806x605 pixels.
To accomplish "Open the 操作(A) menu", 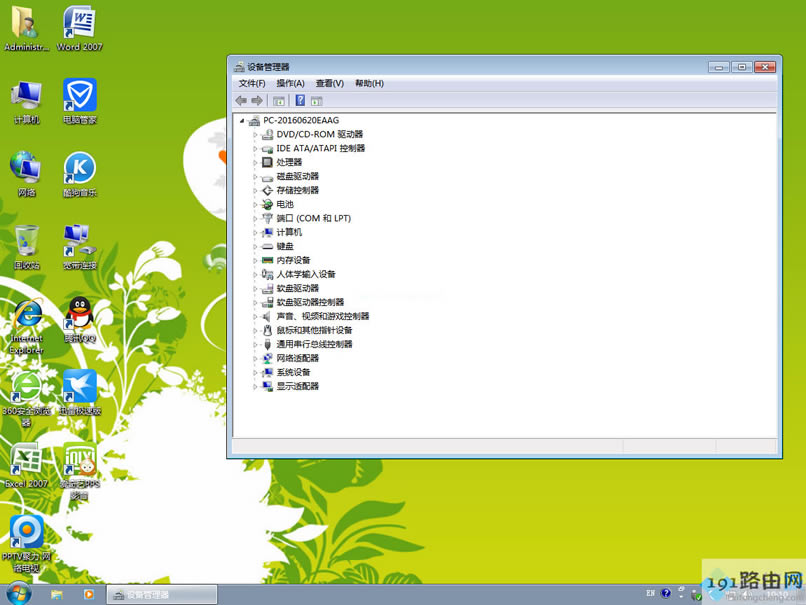I will 290,83.
